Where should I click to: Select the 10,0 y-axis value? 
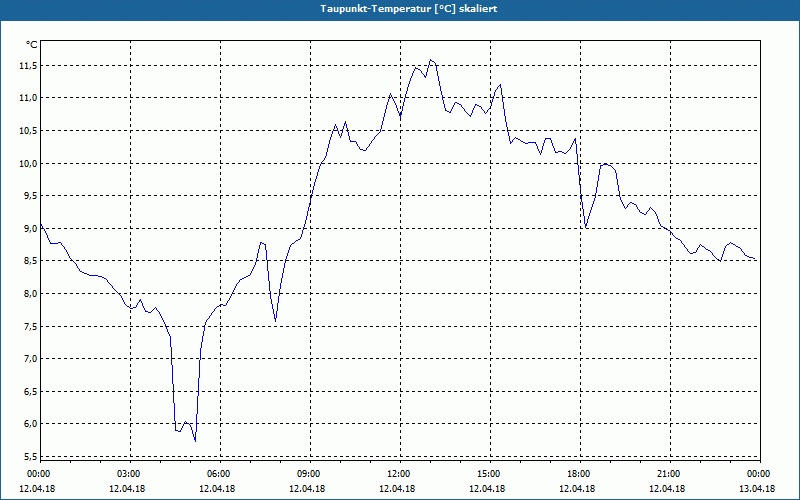click(29, 163)
